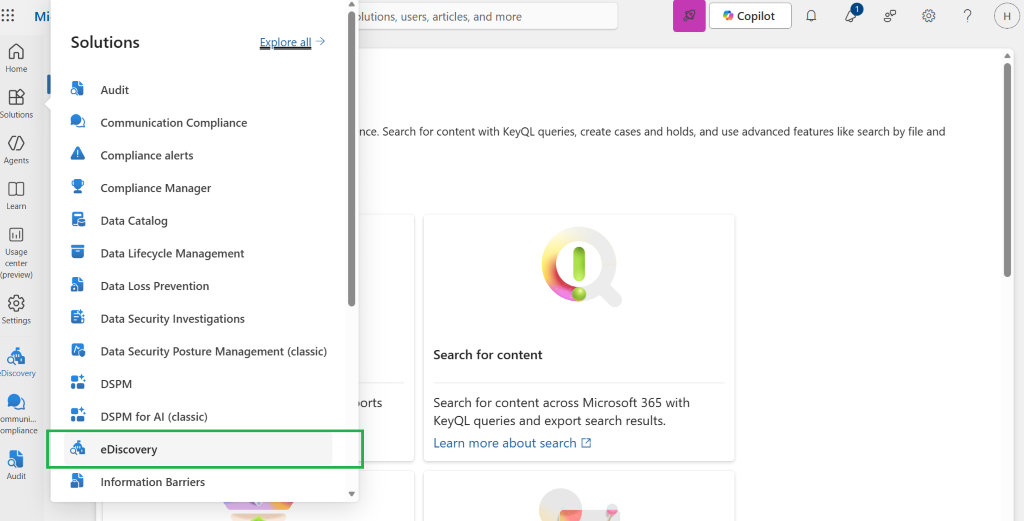Open the account avatar H
1024x521 pixels.
pos(1006,16)
